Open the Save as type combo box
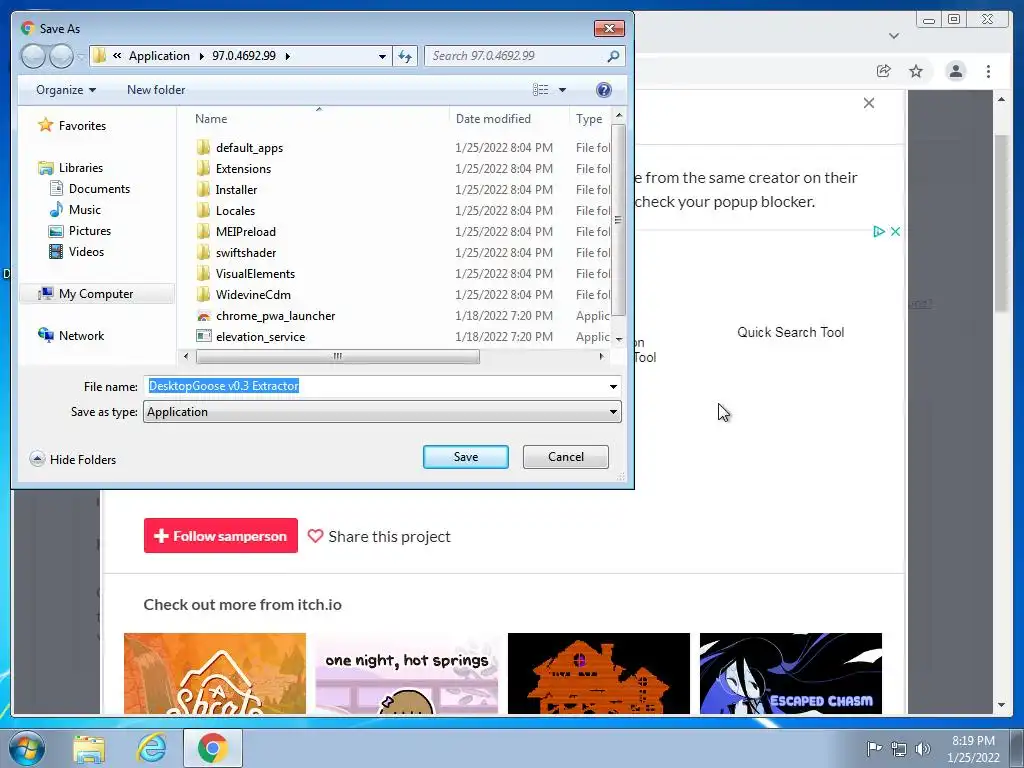1024x768 pixels. (382, 412)
